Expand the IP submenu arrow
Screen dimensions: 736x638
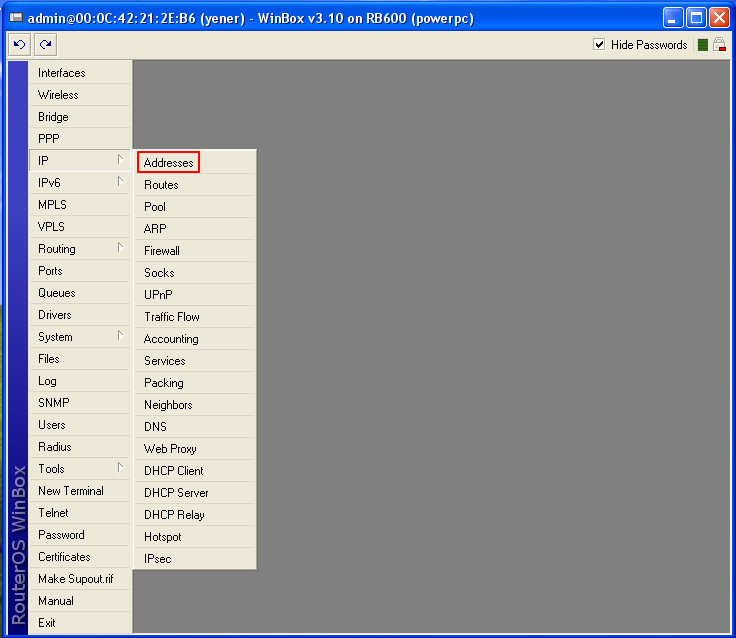pos(121,160)
